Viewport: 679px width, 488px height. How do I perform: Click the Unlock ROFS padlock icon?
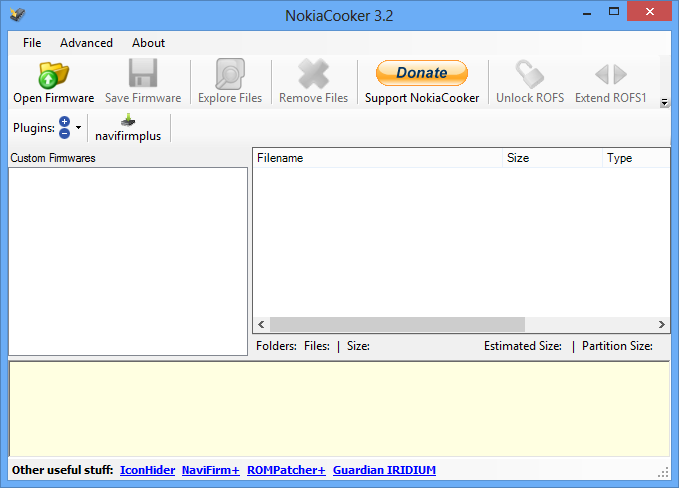click(530, 74)
